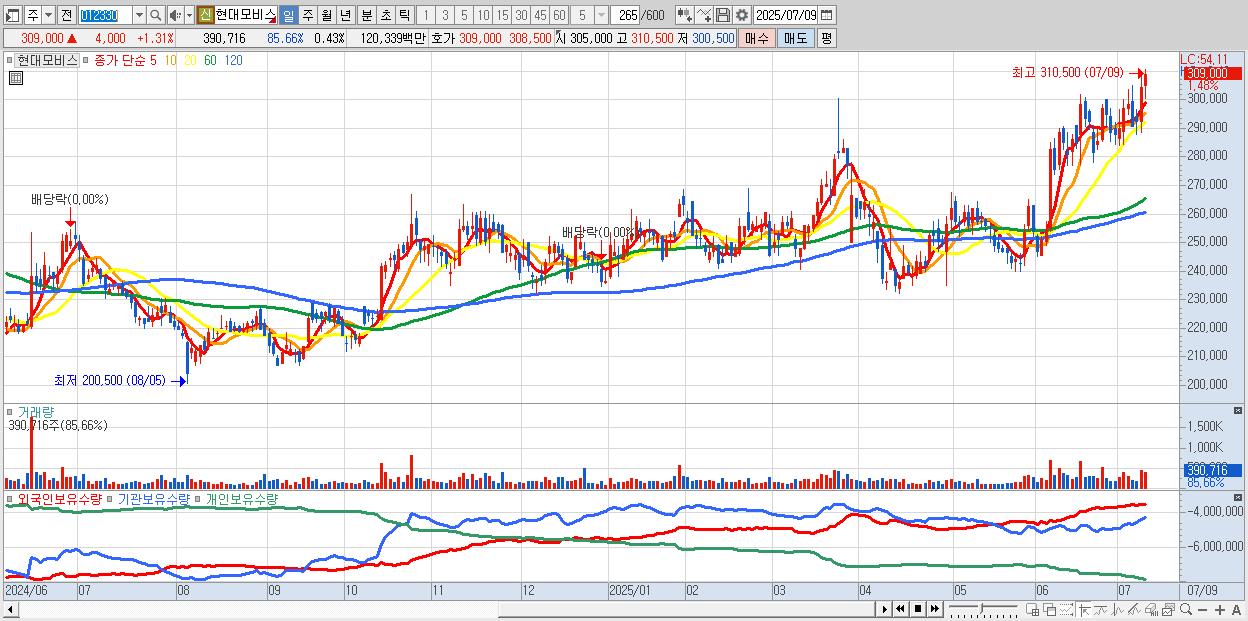Switch to 틱 tick chart period
1248x621 pixels.
[404, 15]
